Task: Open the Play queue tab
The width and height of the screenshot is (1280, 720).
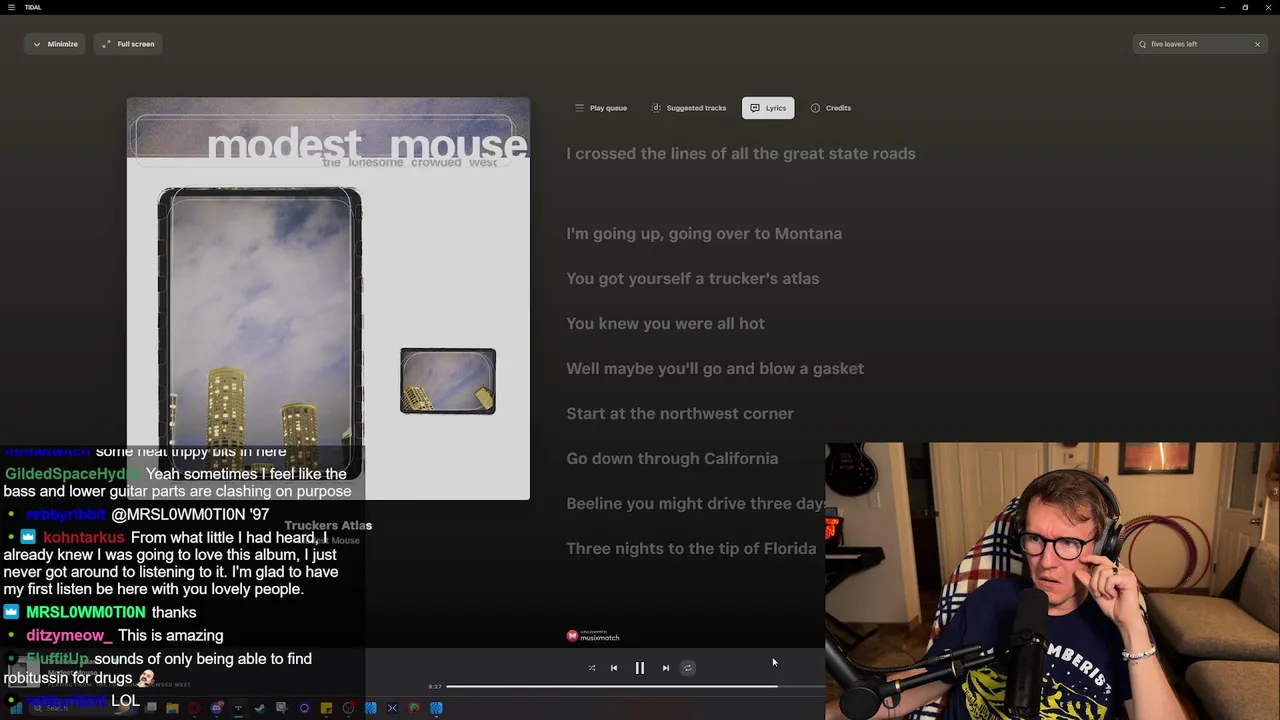Action: click(601, 108)
